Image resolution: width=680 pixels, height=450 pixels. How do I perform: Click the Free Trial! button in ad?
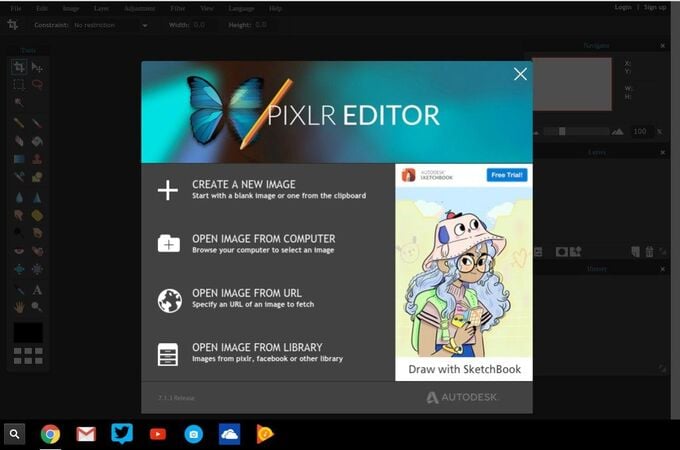click(507, 175)
